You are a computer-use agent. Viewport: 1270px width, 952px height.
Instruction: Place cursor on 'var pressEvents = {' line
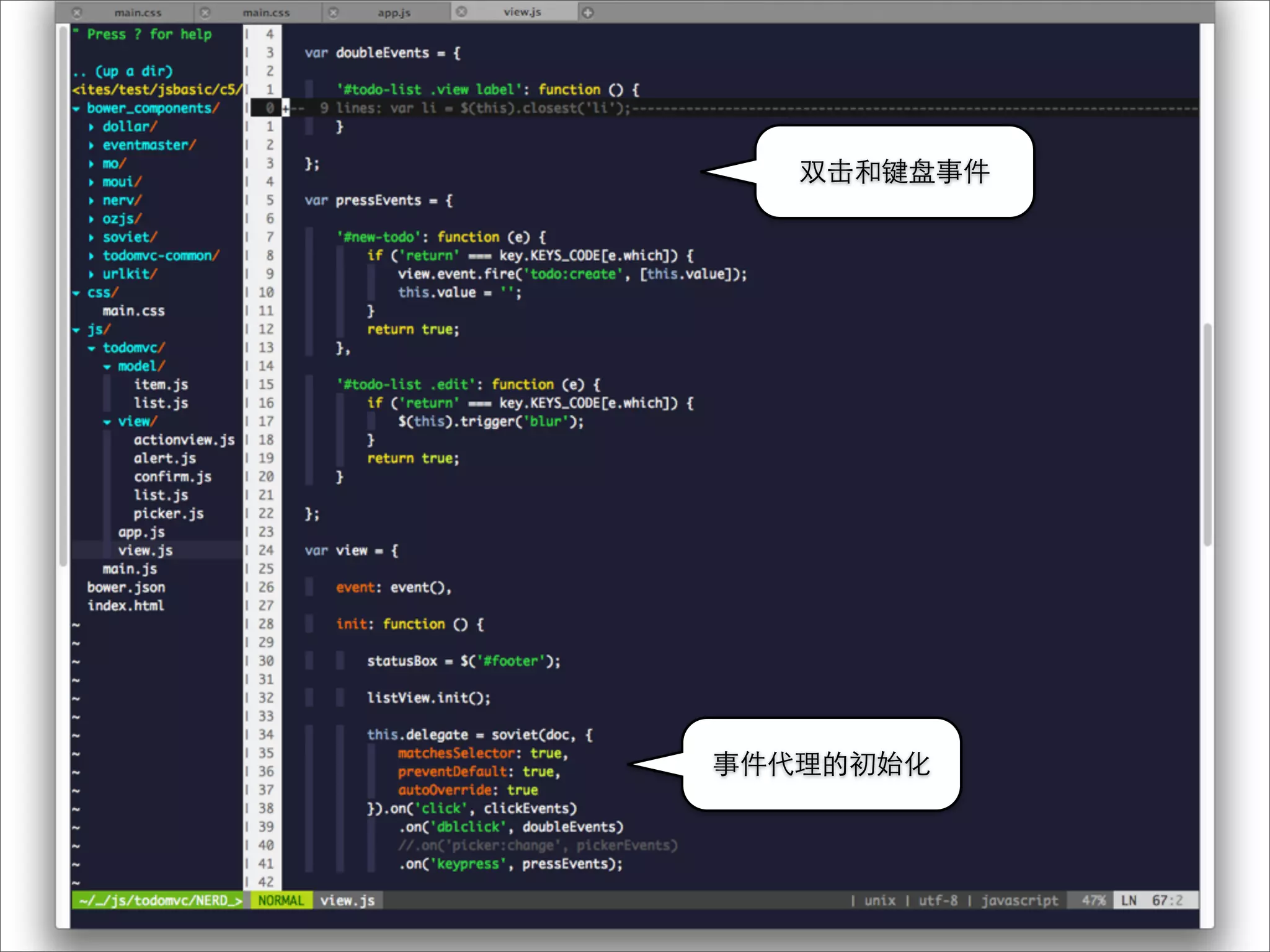tap(378, 201)
